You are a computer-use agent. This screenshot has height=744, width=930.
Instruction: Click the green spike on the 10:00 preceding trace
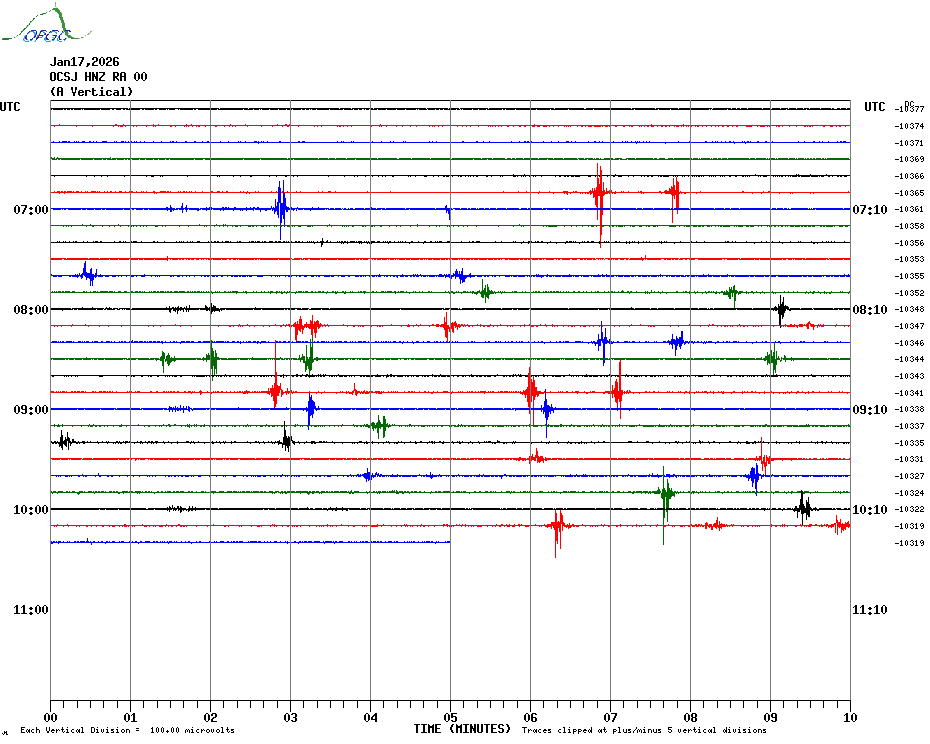(x=666, y=493)
